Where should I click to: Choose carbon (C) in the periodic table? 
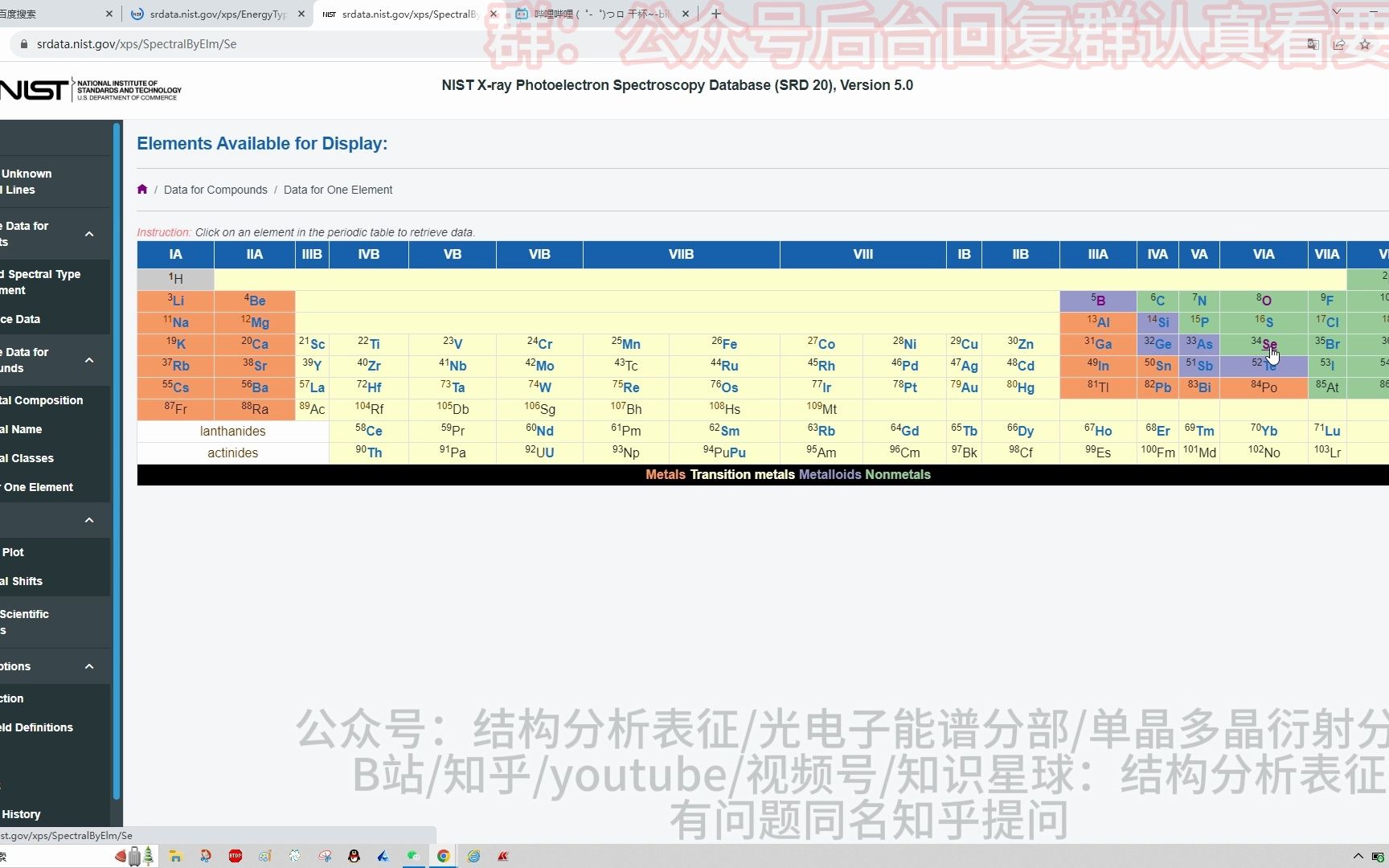(1157, 300)
